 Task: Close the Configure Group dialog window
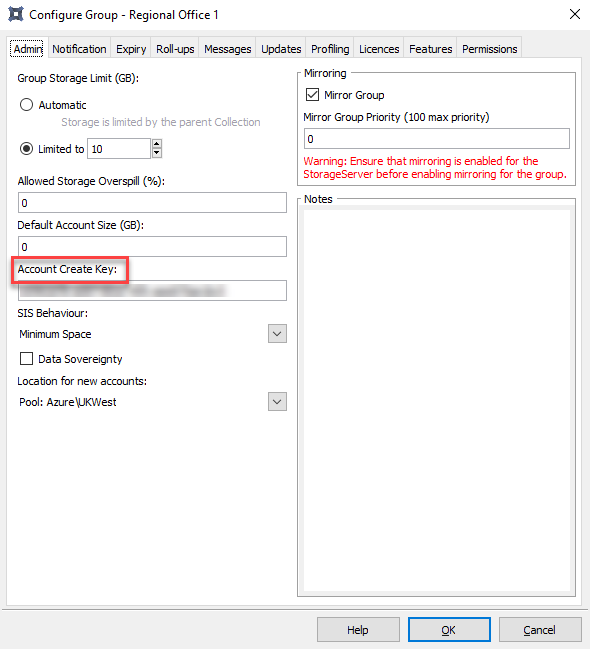[x=575, y=14]
